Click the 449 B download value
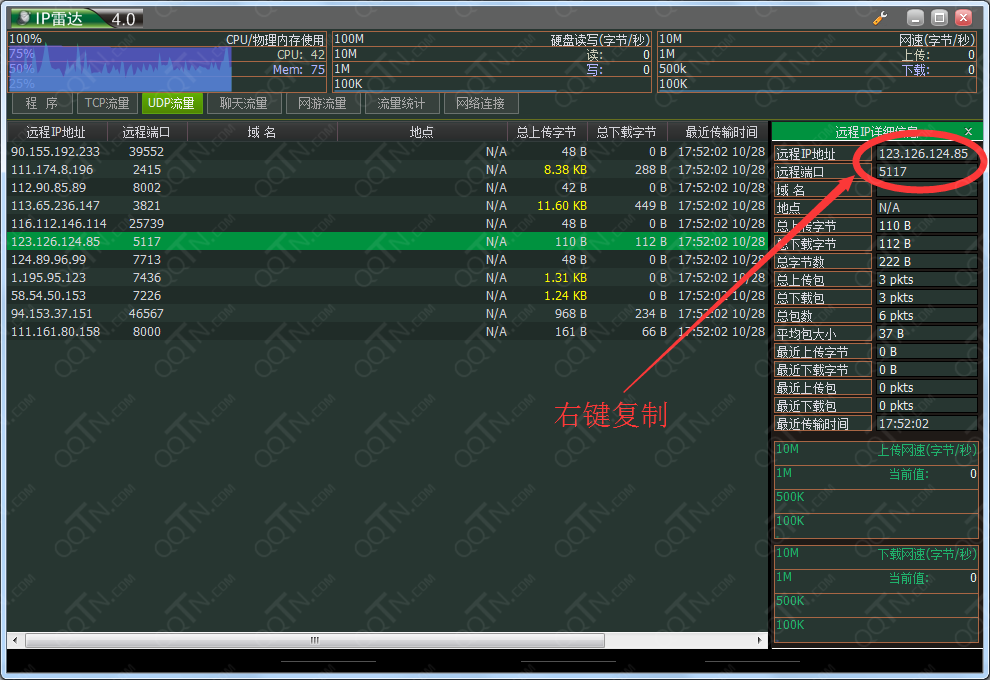This screenshot has width=990, height=680. tap(650, 205)
